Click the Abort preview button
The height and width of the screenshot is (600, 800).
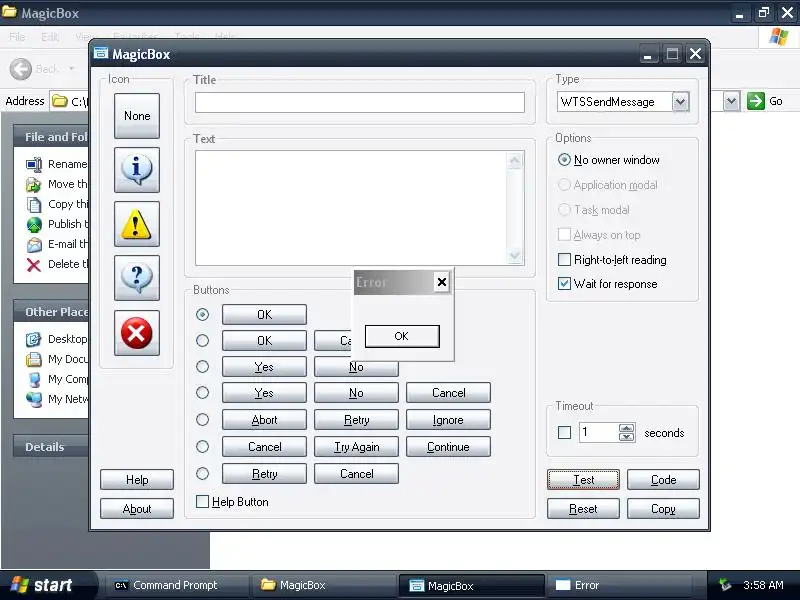tap(264, 419)
